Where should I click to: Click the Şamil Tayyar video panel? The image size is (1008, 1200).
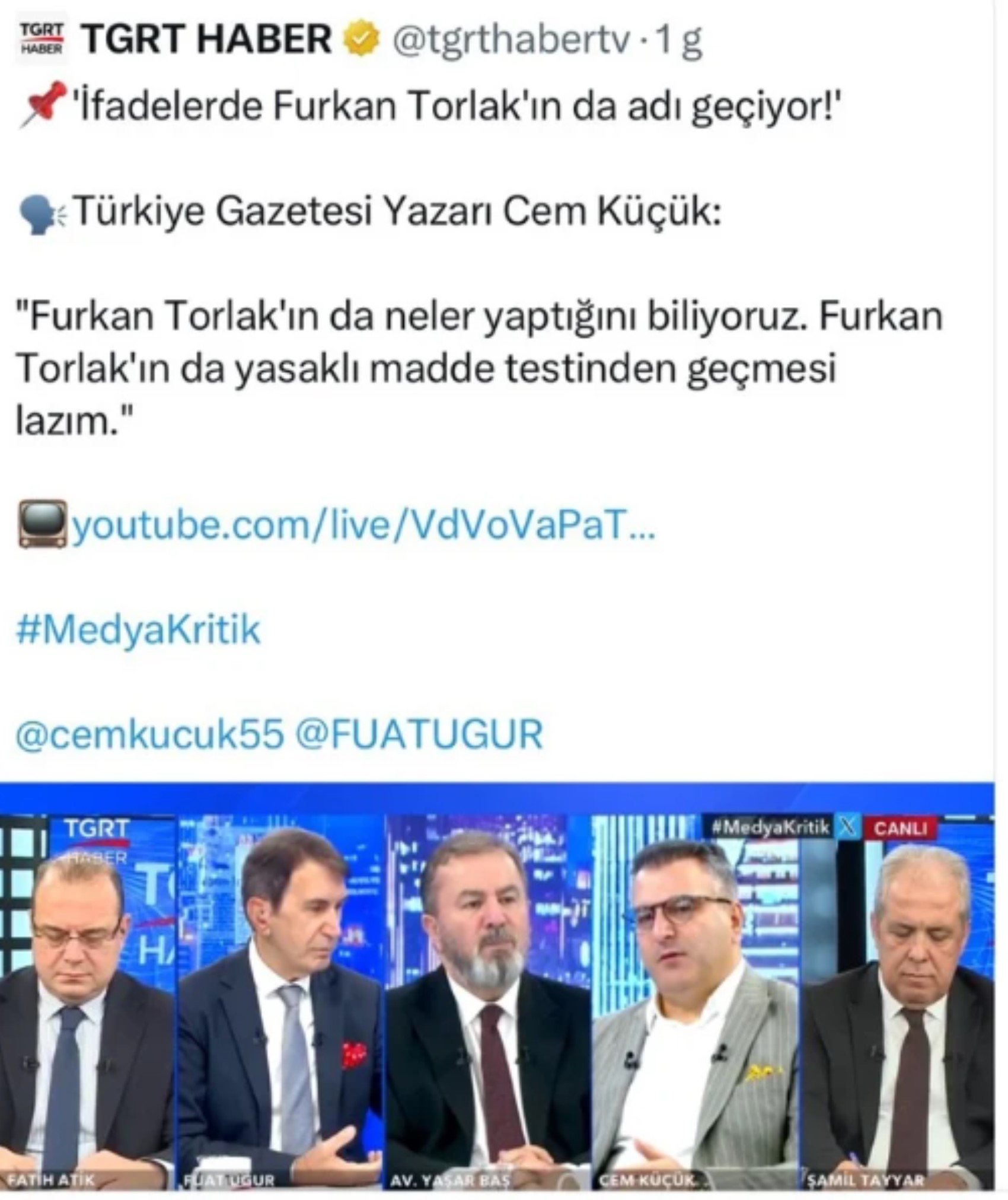point(898,1001)
